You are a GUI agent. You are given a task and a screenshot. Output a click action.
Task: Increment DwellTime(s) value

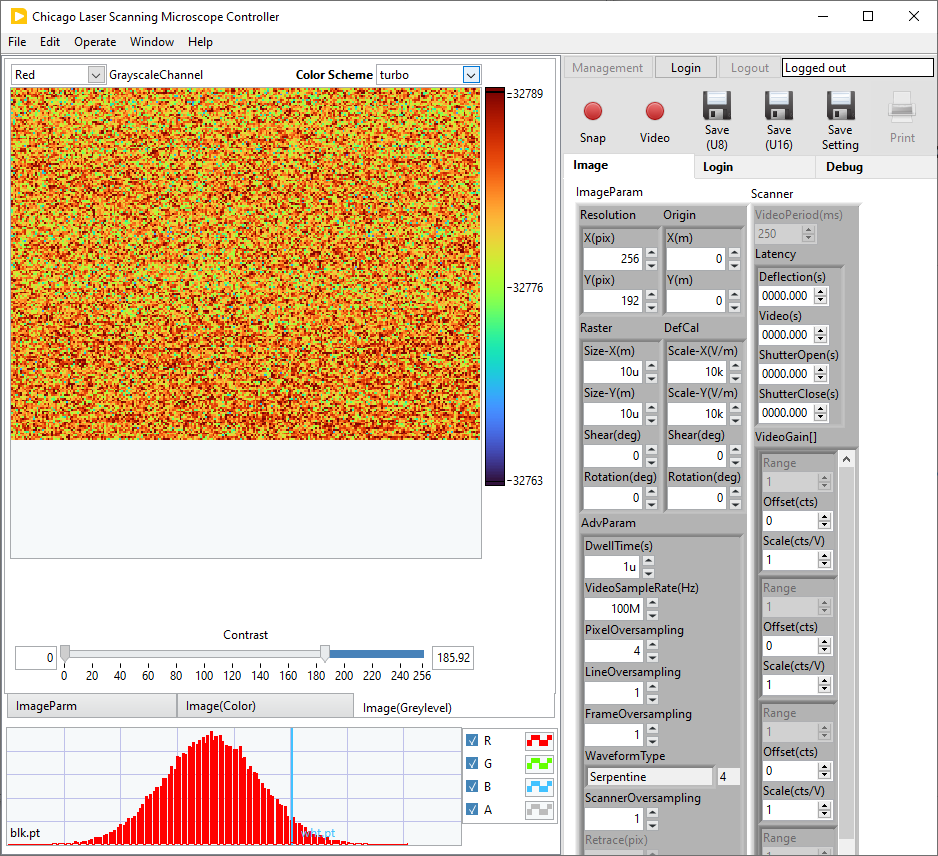click(648, 561)
